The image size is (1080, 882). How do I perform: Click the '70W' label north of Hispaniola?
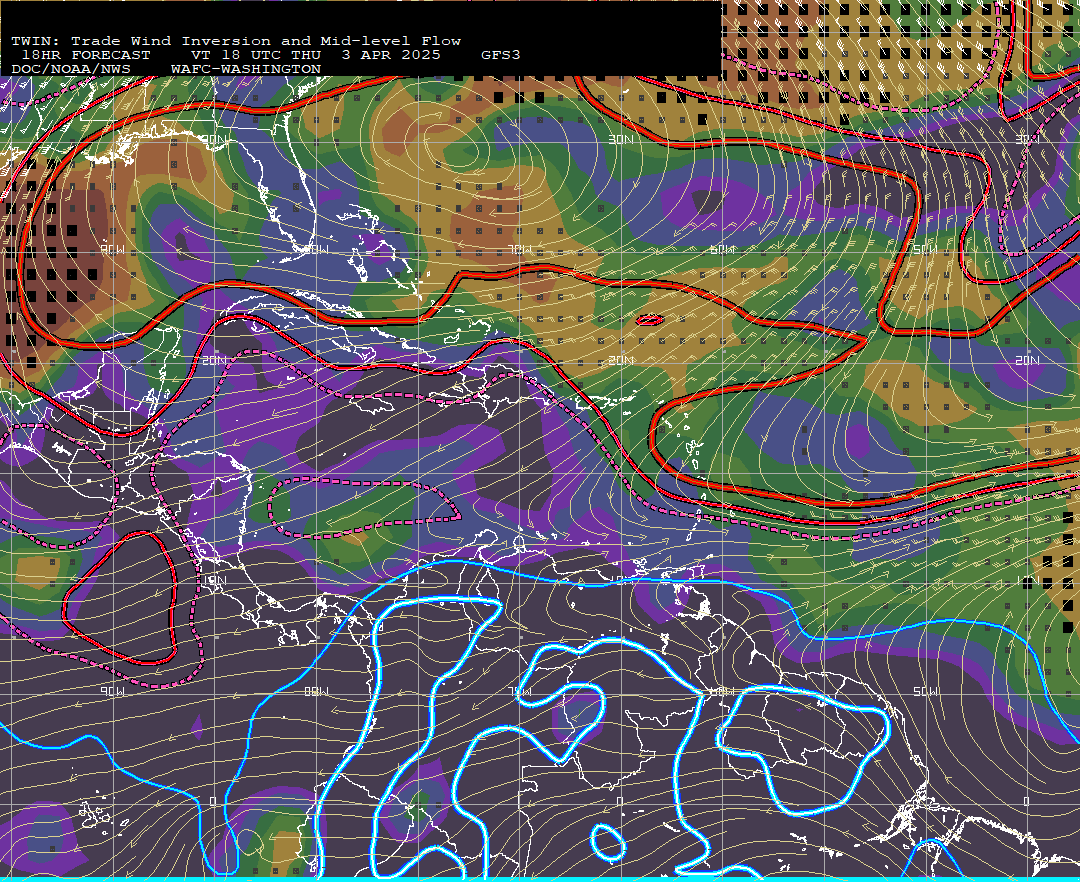click(521, 250)
